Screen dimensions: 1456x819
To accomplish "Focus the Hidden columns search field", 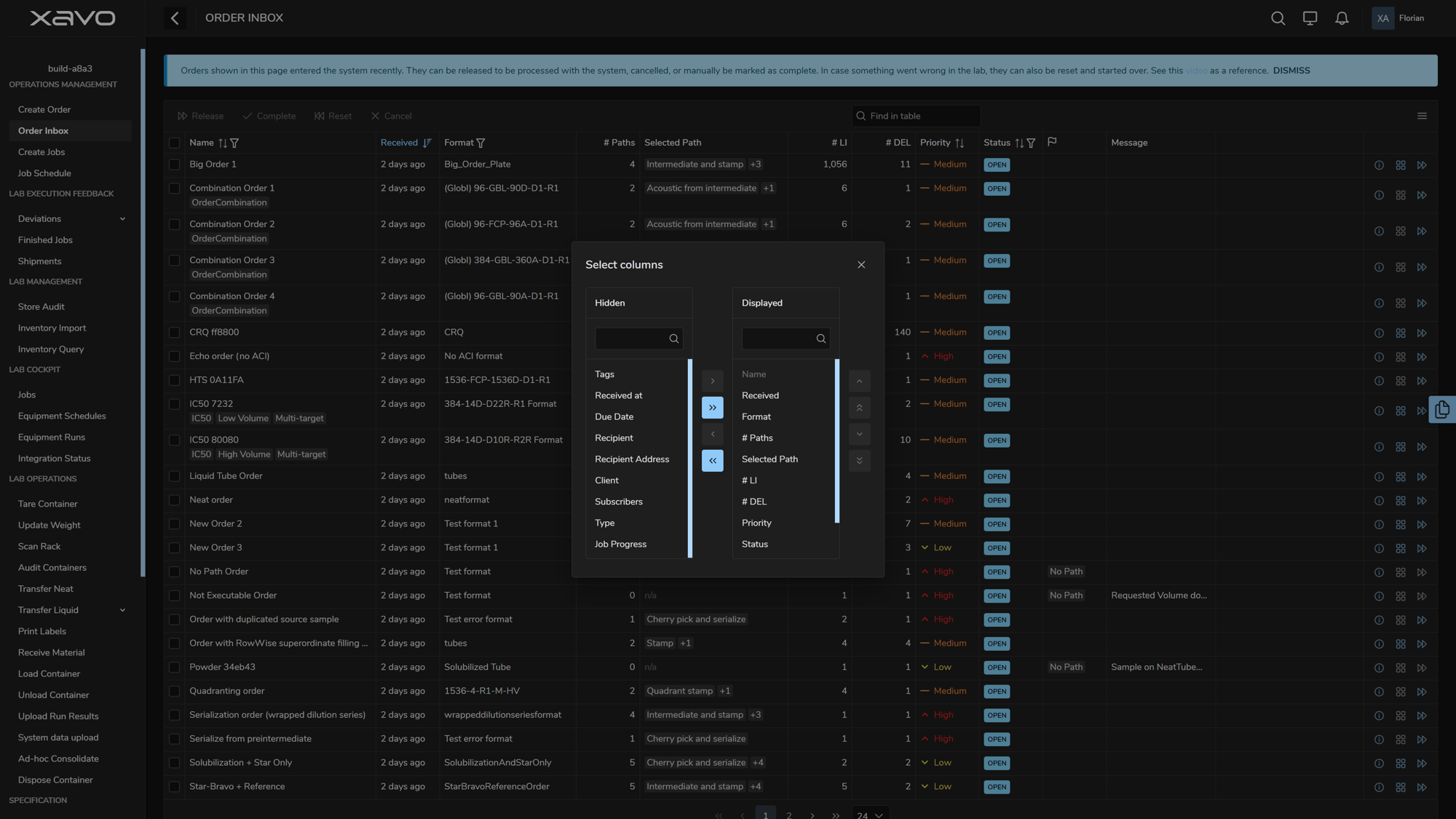I will (x=638, y=339).
